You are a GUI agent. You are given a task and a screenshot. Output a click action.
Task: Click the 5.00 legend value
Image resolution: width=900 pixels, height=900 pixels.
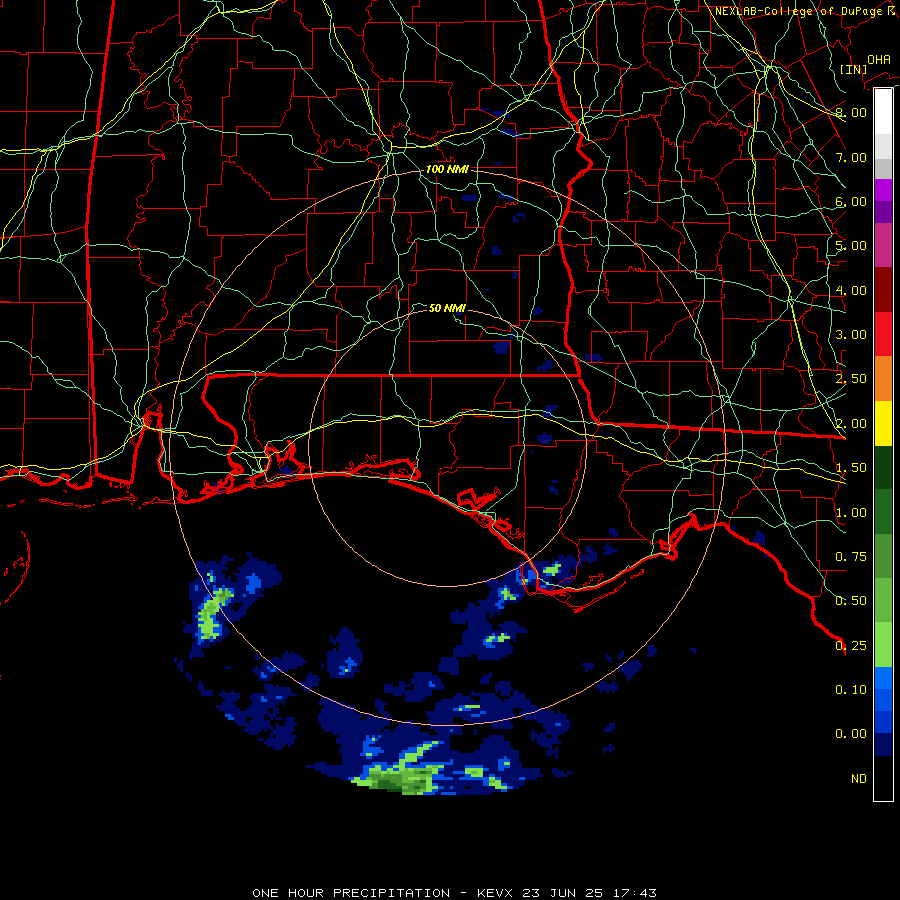click(851, 246)
